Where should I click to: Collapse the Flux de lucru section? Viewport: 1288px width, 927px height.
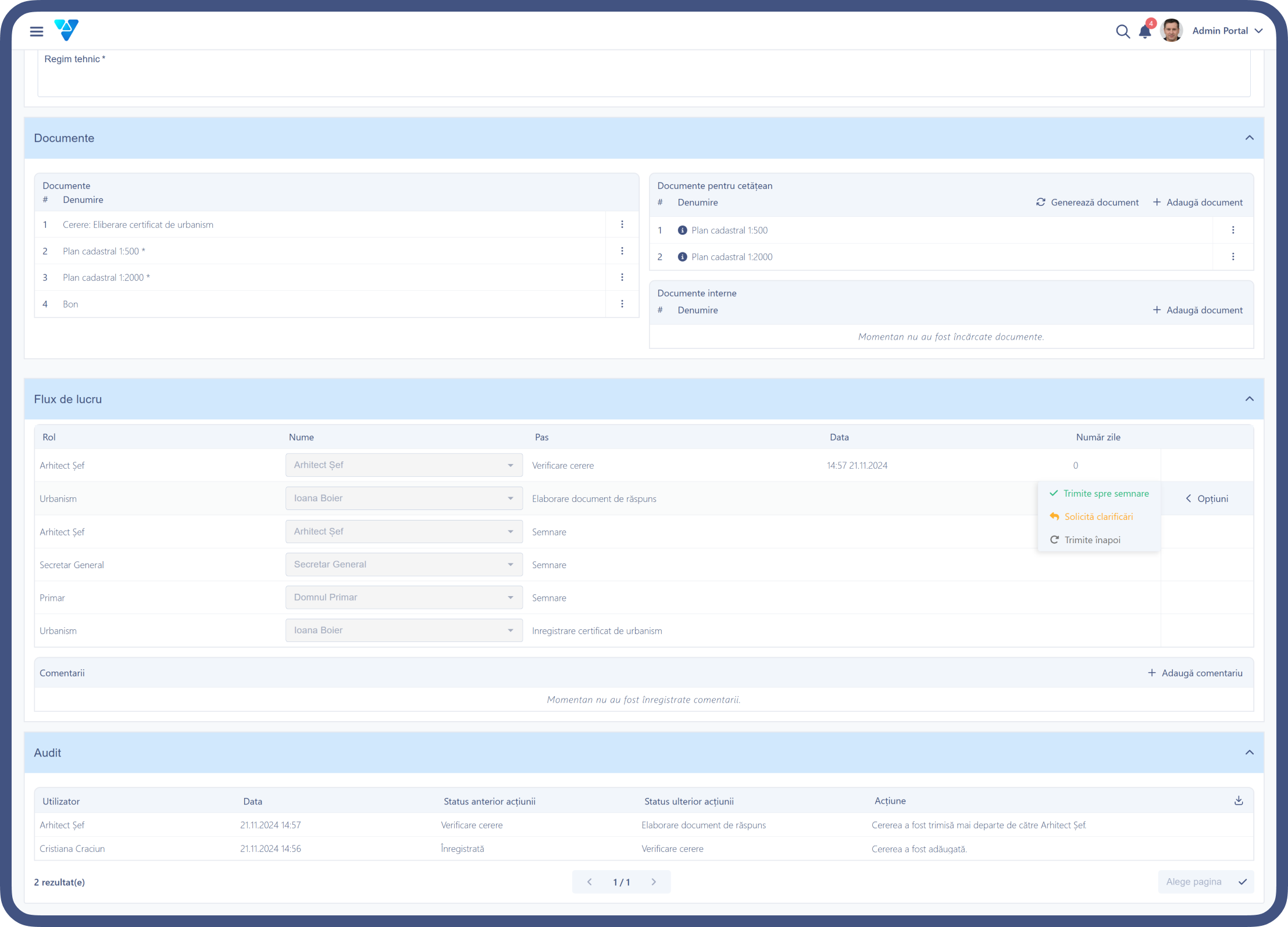[1250, 399]
